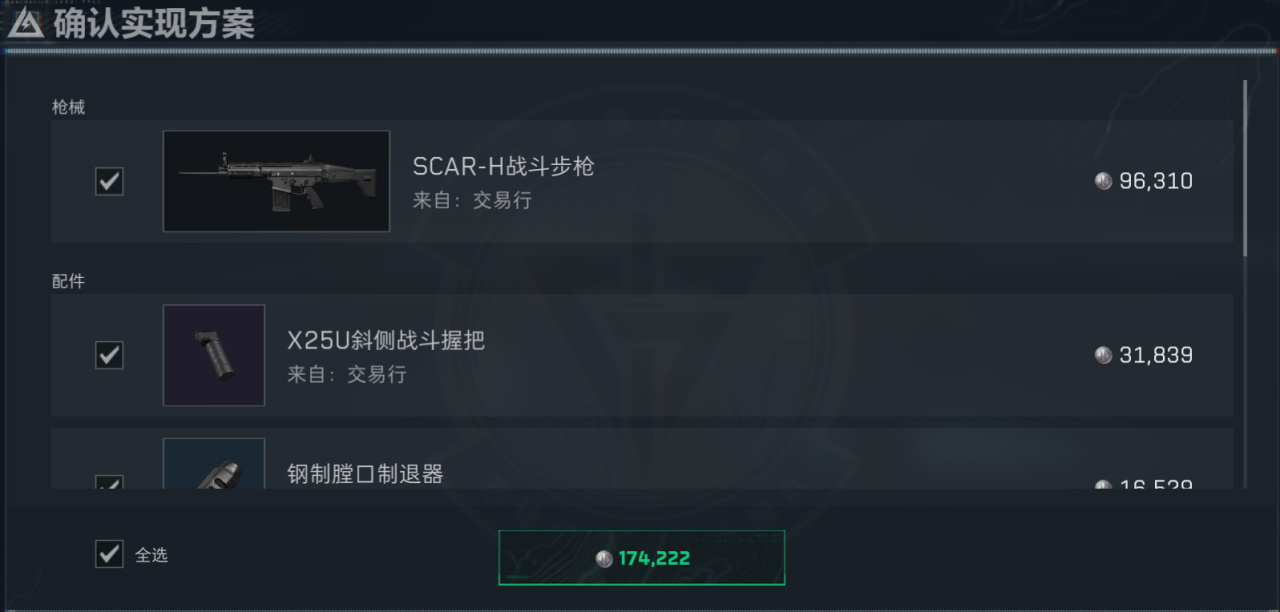
Task: Click the X25U斜侧战斗握把 item name
Action: 386,340
